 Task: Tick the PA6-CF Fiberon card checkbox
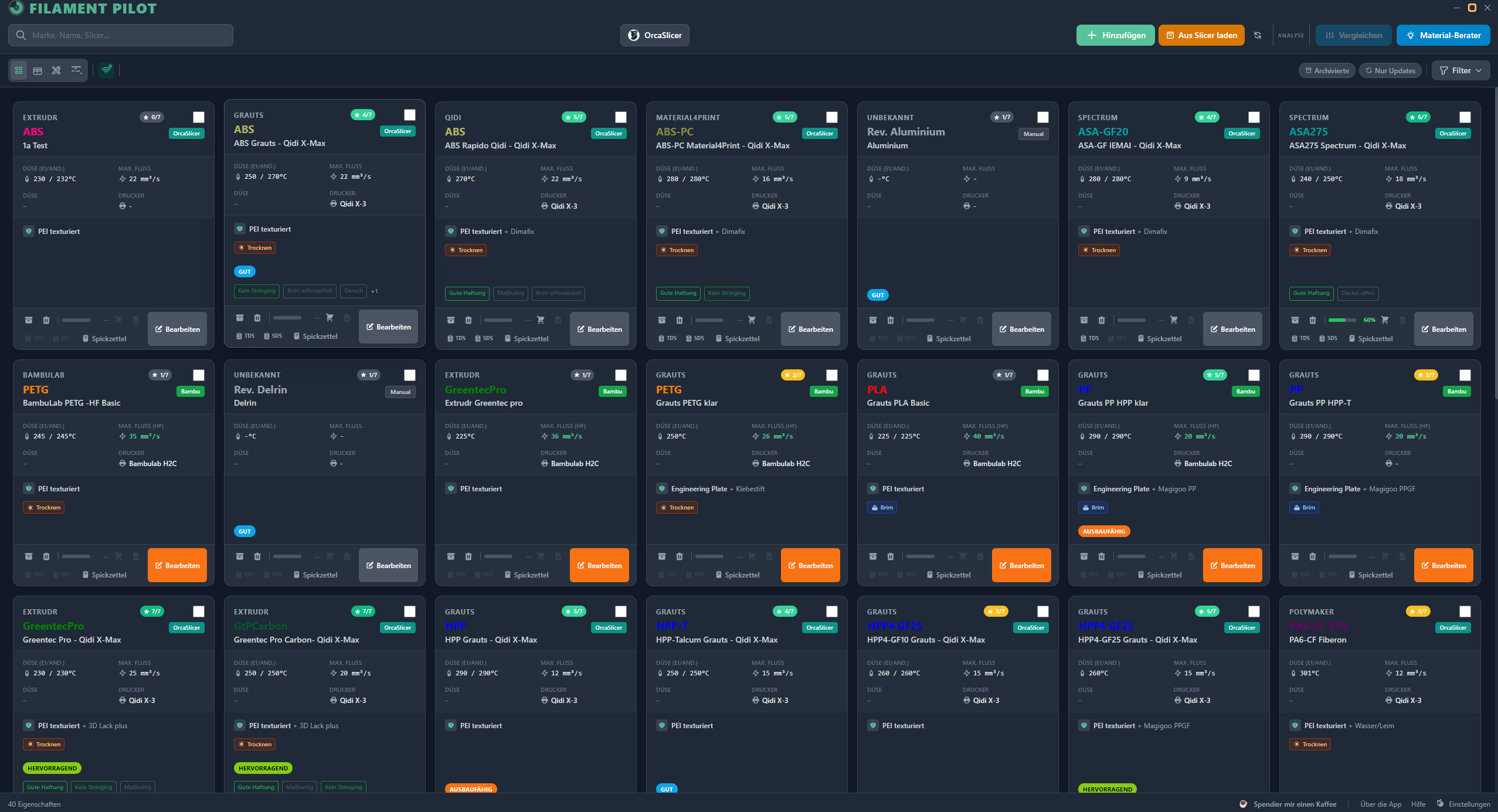tap(1465, 611)
